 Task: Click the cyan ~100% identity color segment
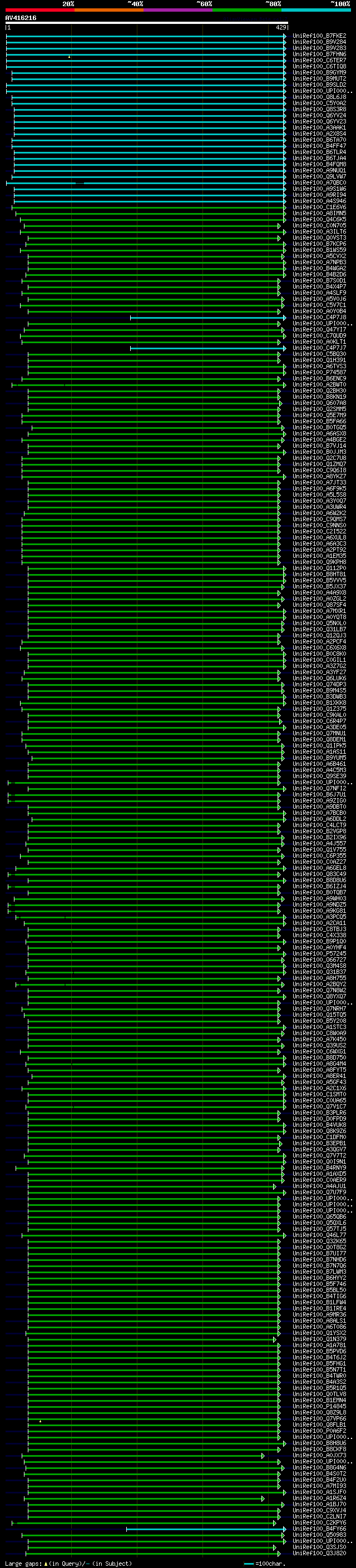(316, 10)
